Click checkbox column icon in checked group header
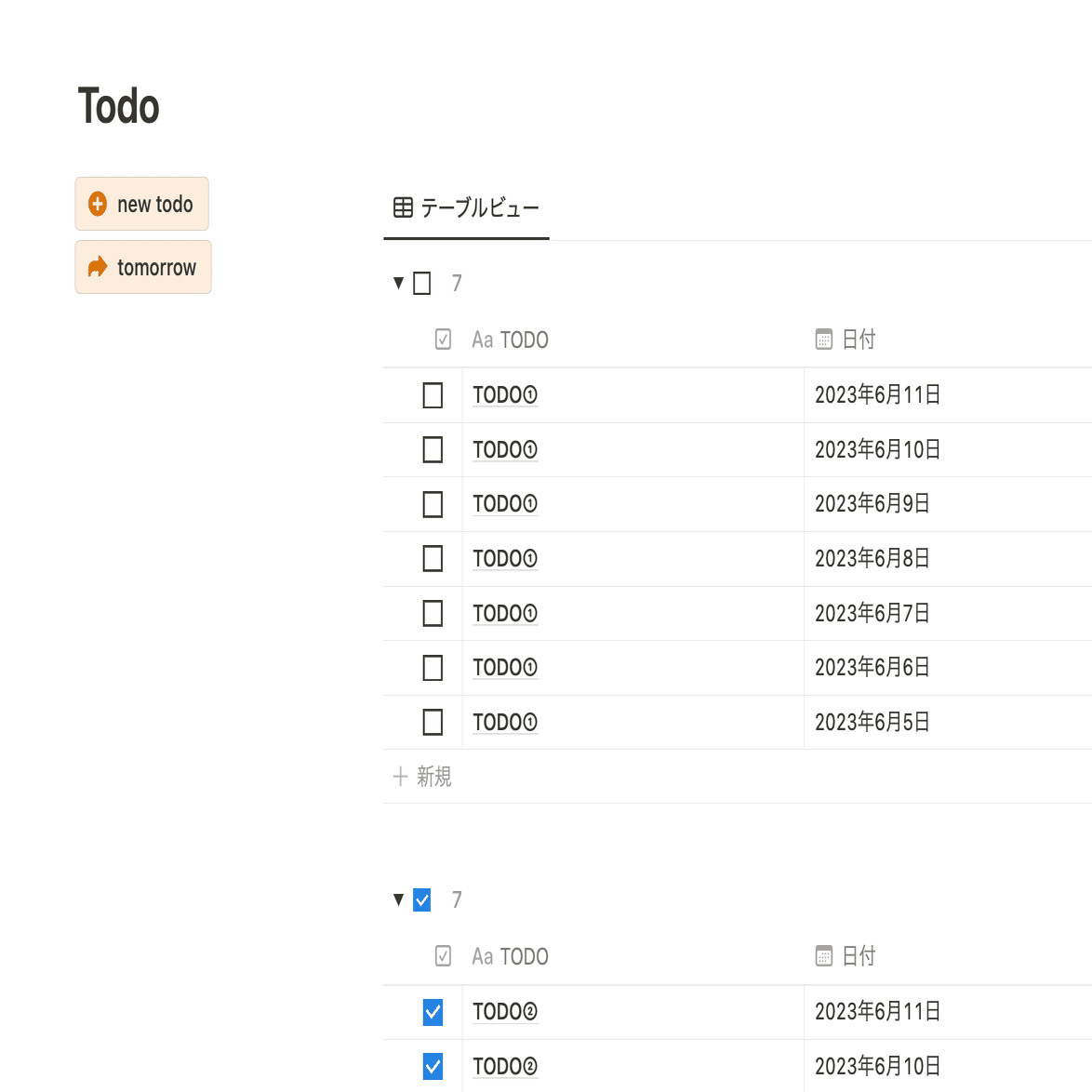 tap(443, 955)
